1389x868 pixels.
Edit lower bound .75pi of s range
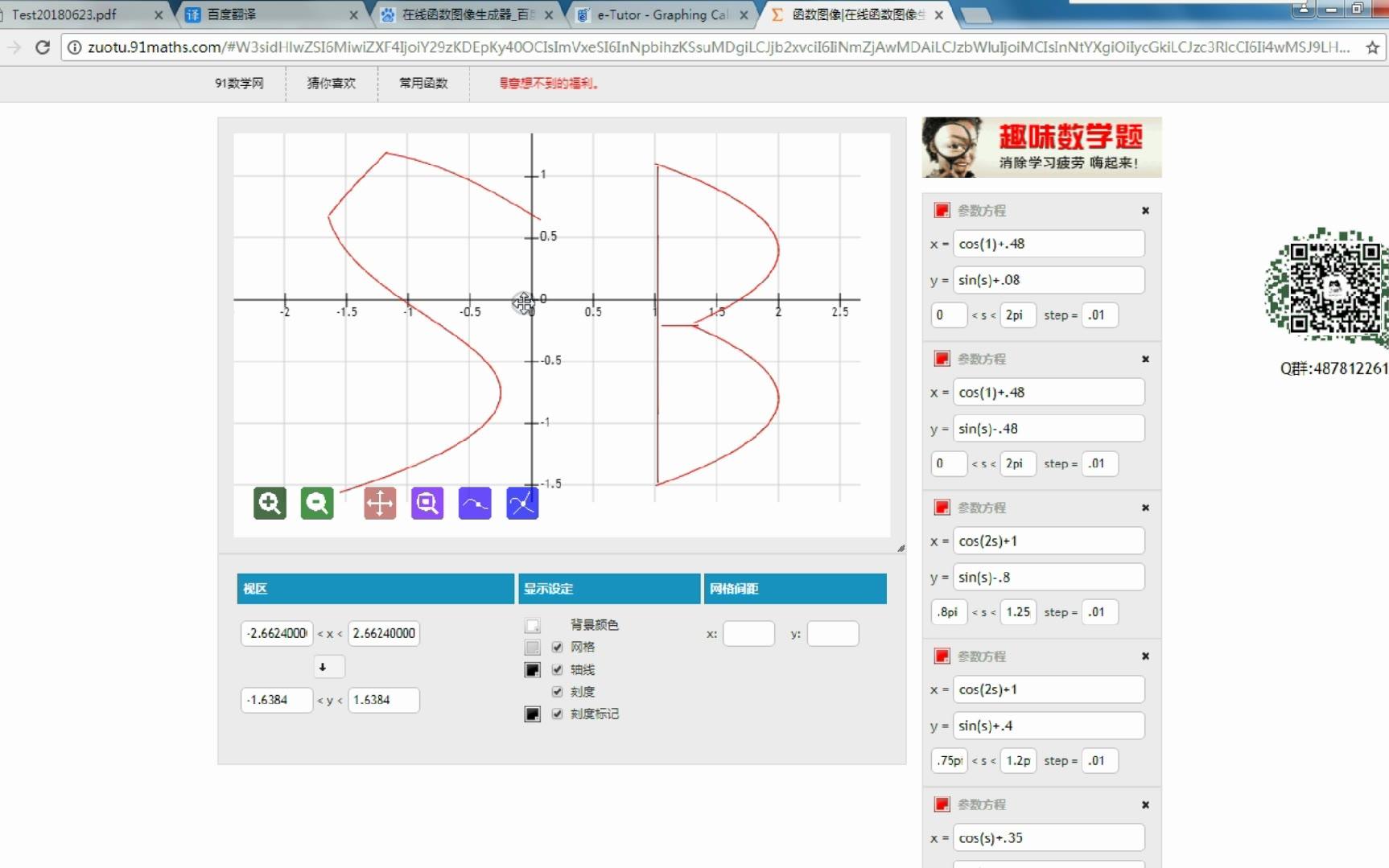(x=949, y=761)
